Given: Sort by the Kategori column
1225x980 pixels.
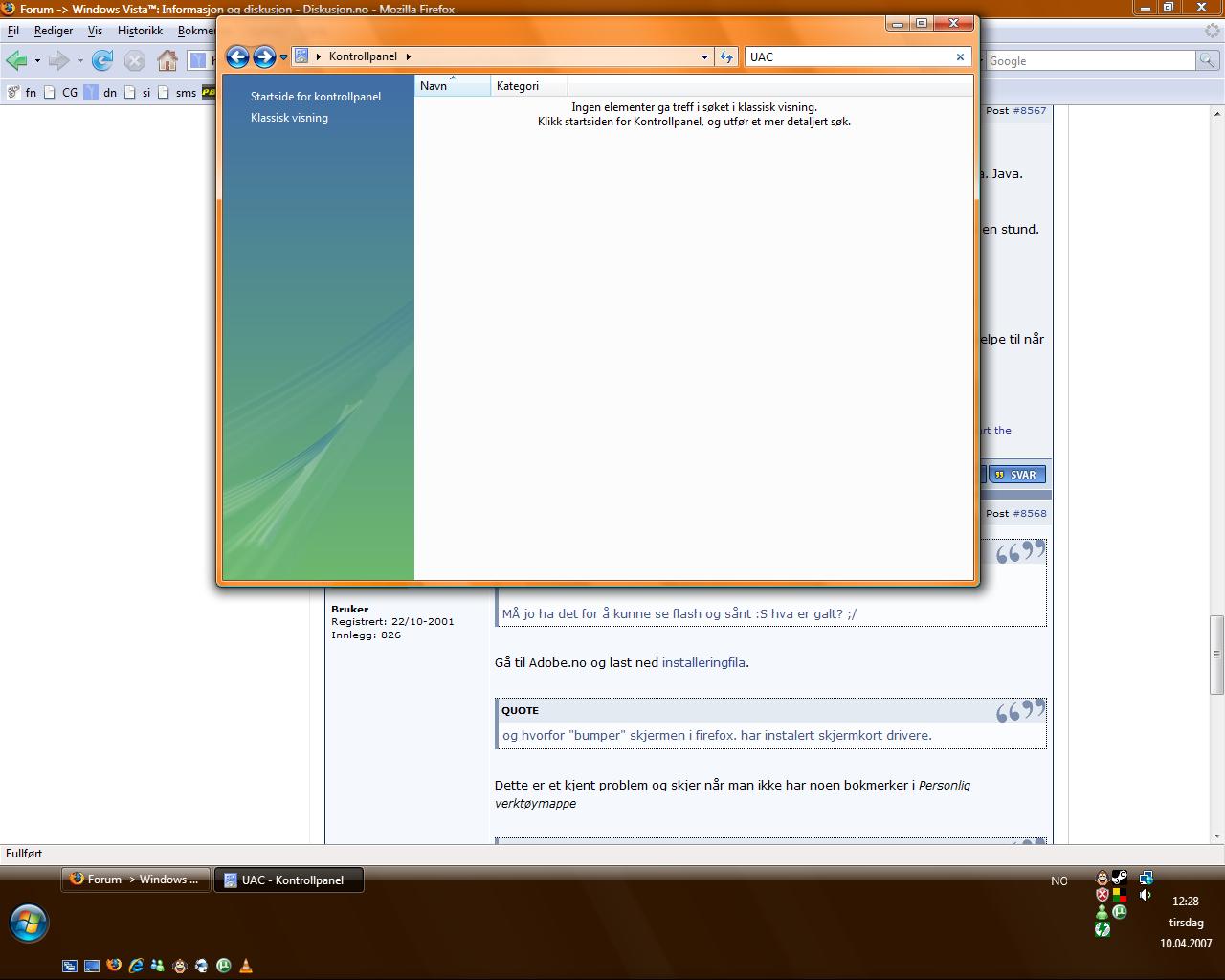Looking at the screenshot, I should tap(529, 86).
